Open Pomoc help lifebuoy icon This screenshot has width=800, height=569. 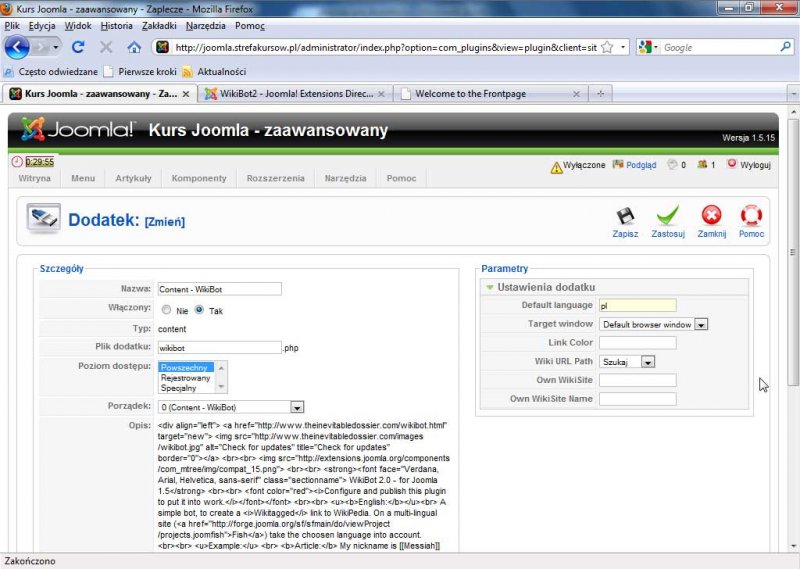click(751, 217)
